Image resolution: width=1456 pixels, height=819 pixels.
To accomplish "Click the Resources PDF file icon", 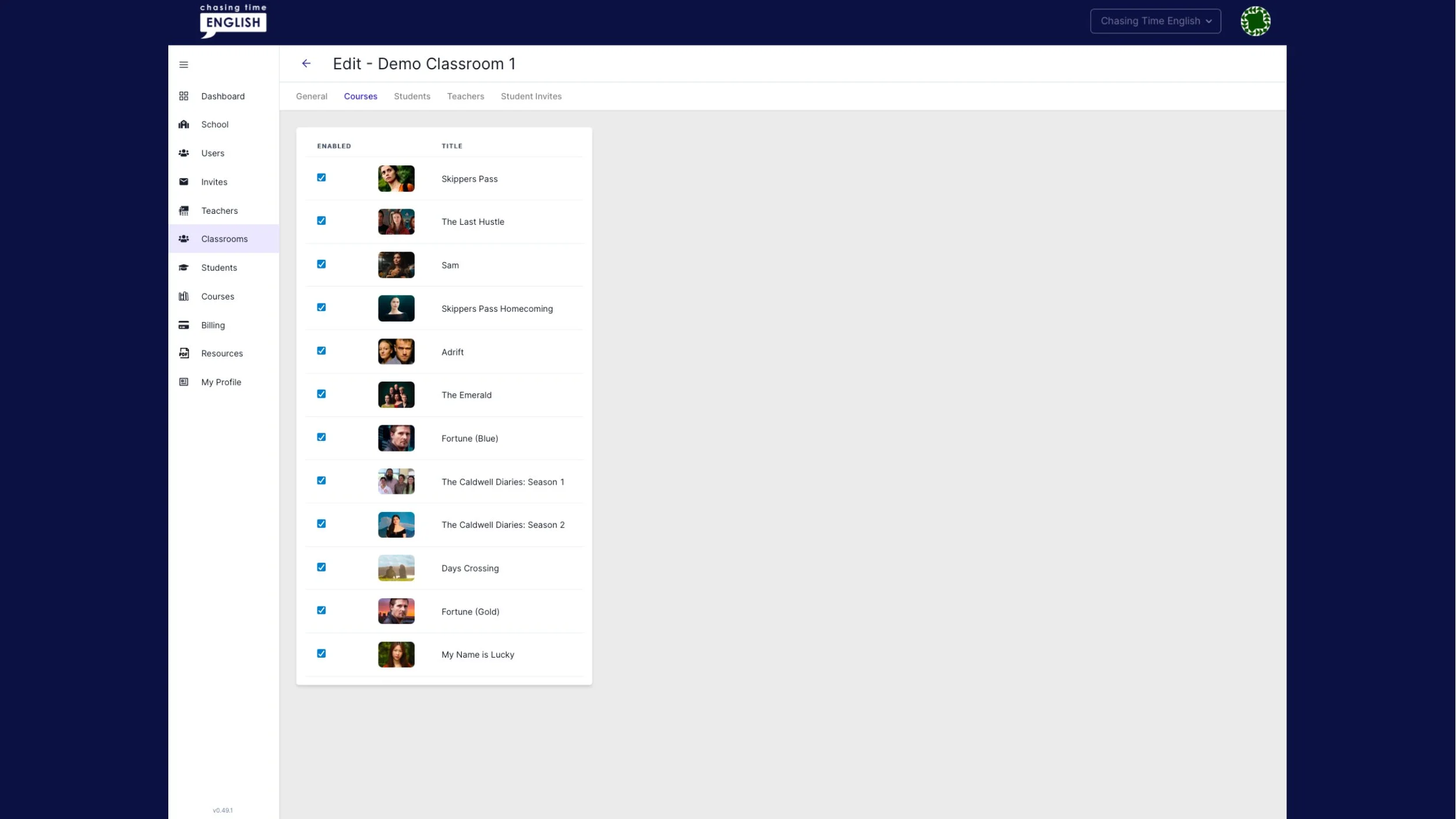I will pyautogui.click(x=183, y=353).
